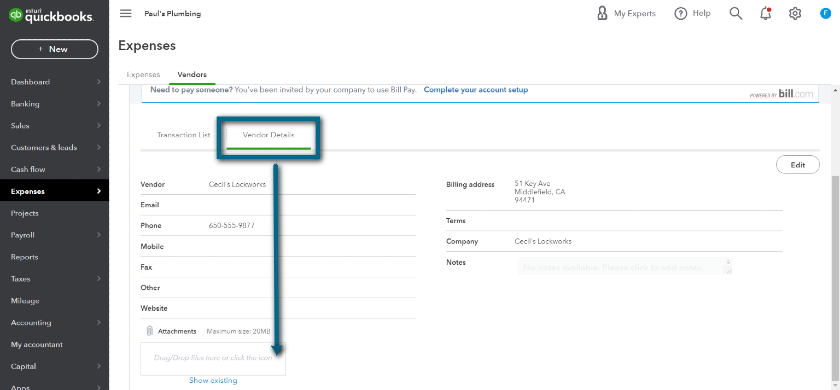Click the Edit button
The image size is (840, 390).
[x=798, y=165]
